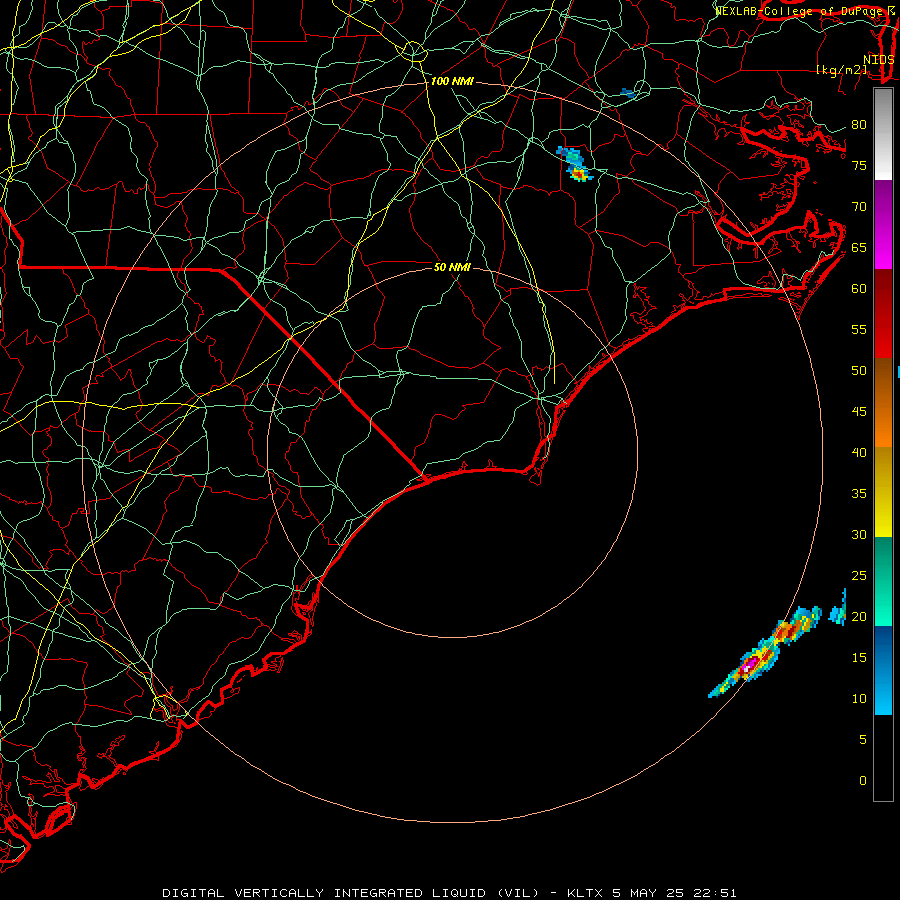This screenshot has width=900, height=900.
Task: Click the 30 value on the VIL scale
Action: coord(859,535)
